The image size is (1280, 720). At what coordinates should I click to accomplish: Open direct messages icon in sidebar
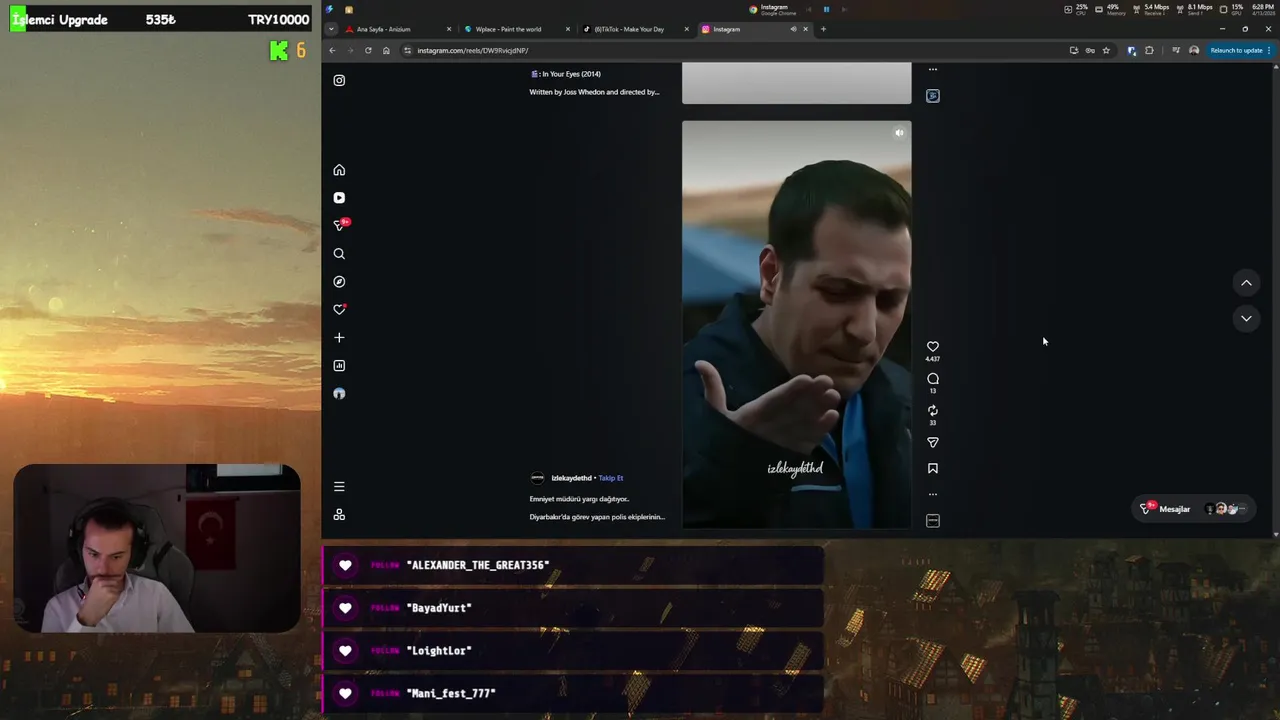click(339, 226)
